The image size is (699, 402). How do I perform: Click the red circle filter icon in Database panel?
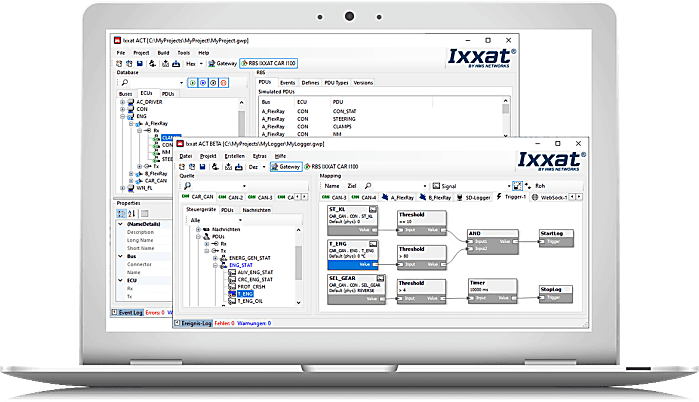click(224, 83)
